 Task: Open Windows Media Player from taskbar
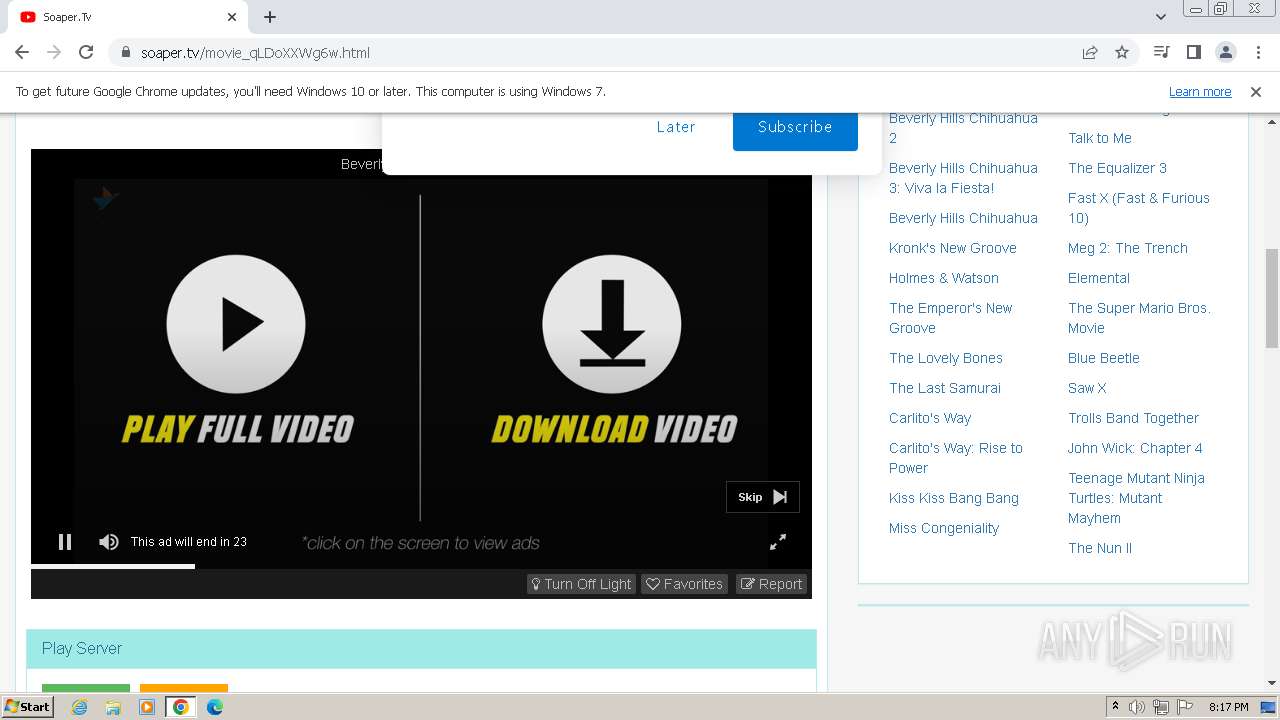(x=147, y=707)
